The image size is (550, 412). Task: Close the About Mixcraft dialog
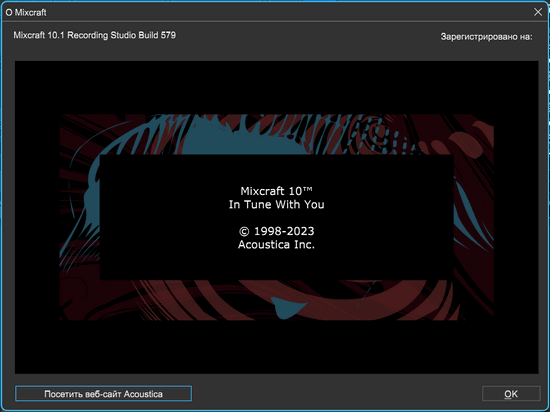pos(538,12)
